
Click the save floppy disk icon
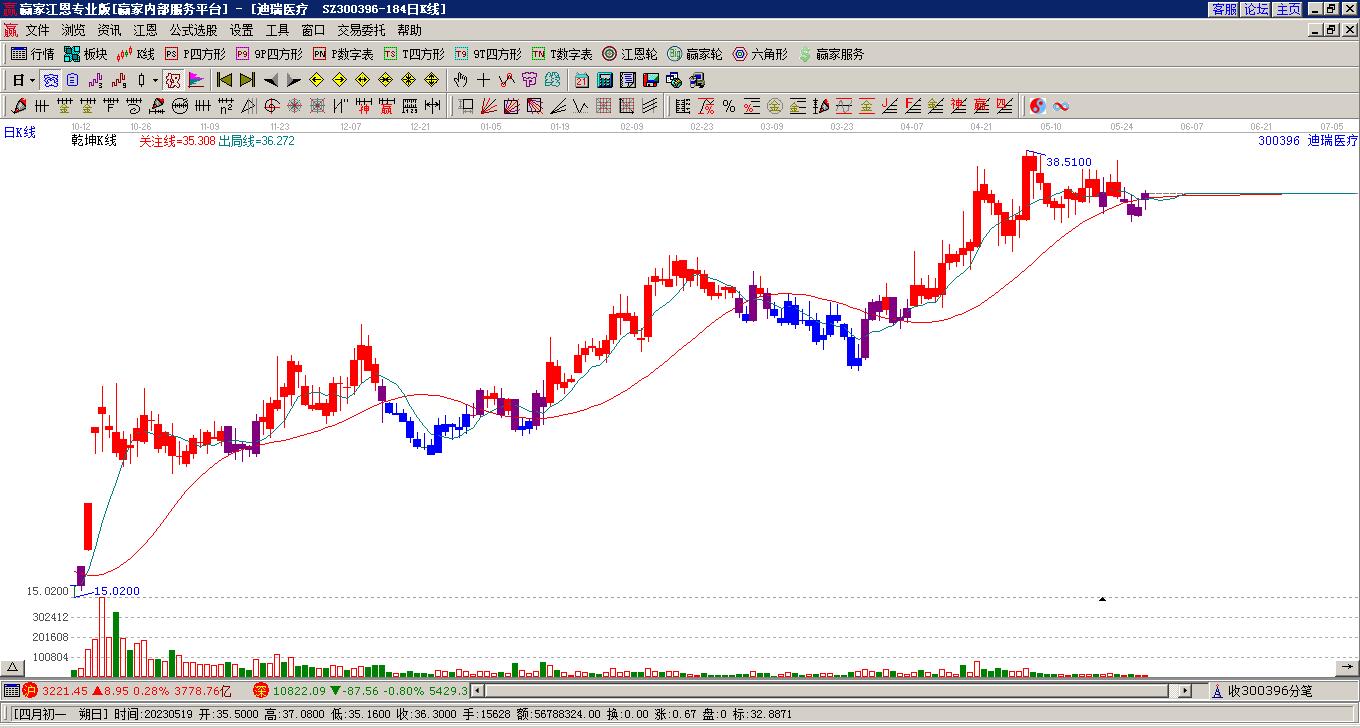[x=651, y=80]
